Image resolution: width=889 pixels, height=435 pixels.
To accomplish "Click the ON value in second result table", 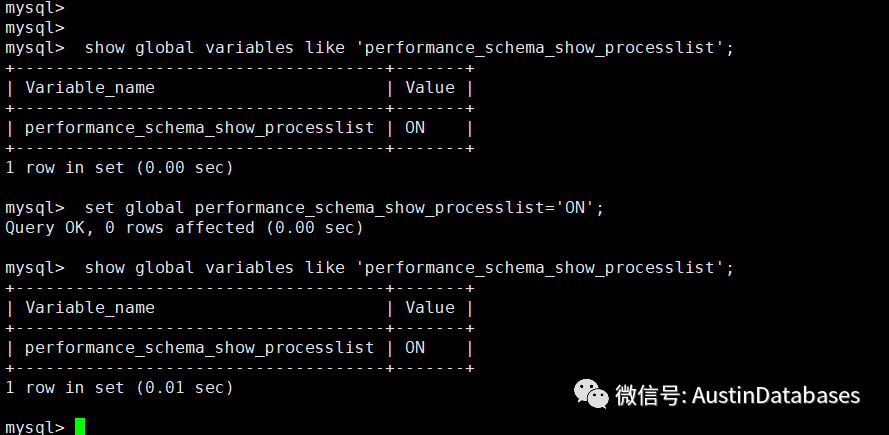I will (415, 348).
